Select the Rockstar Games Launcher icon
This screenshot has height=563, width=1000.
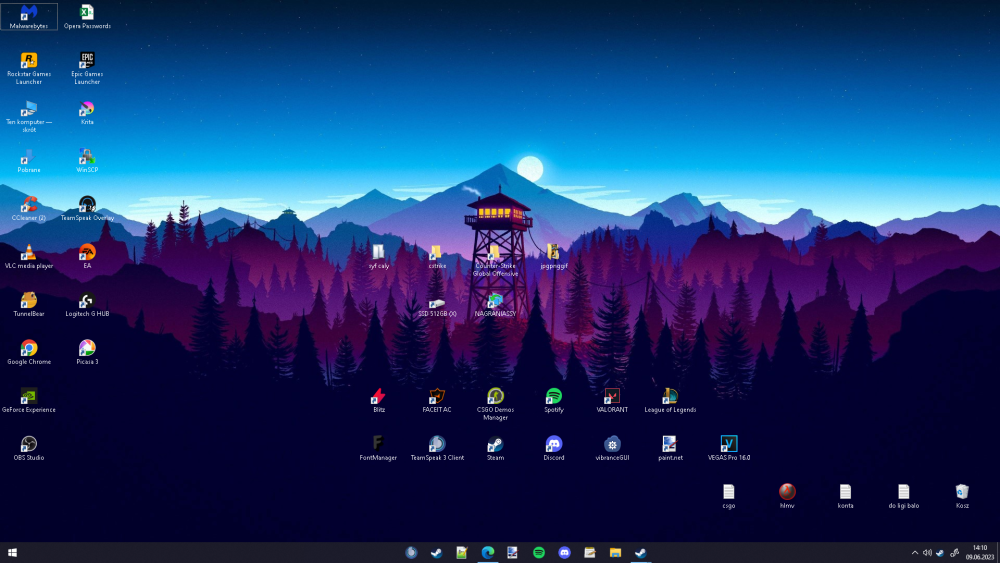pos(29,68)
